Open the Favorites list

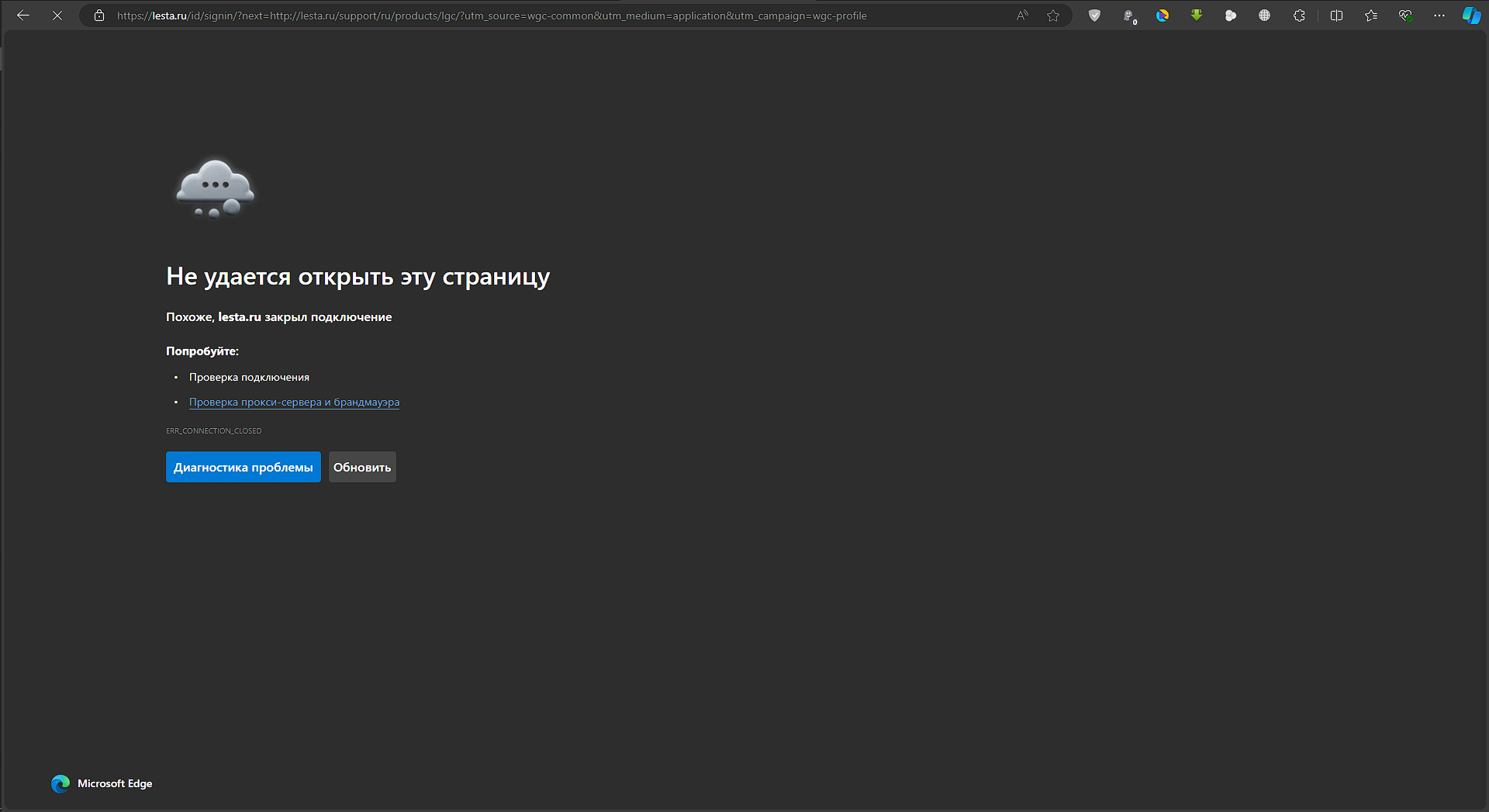[x=1371, y=16]
